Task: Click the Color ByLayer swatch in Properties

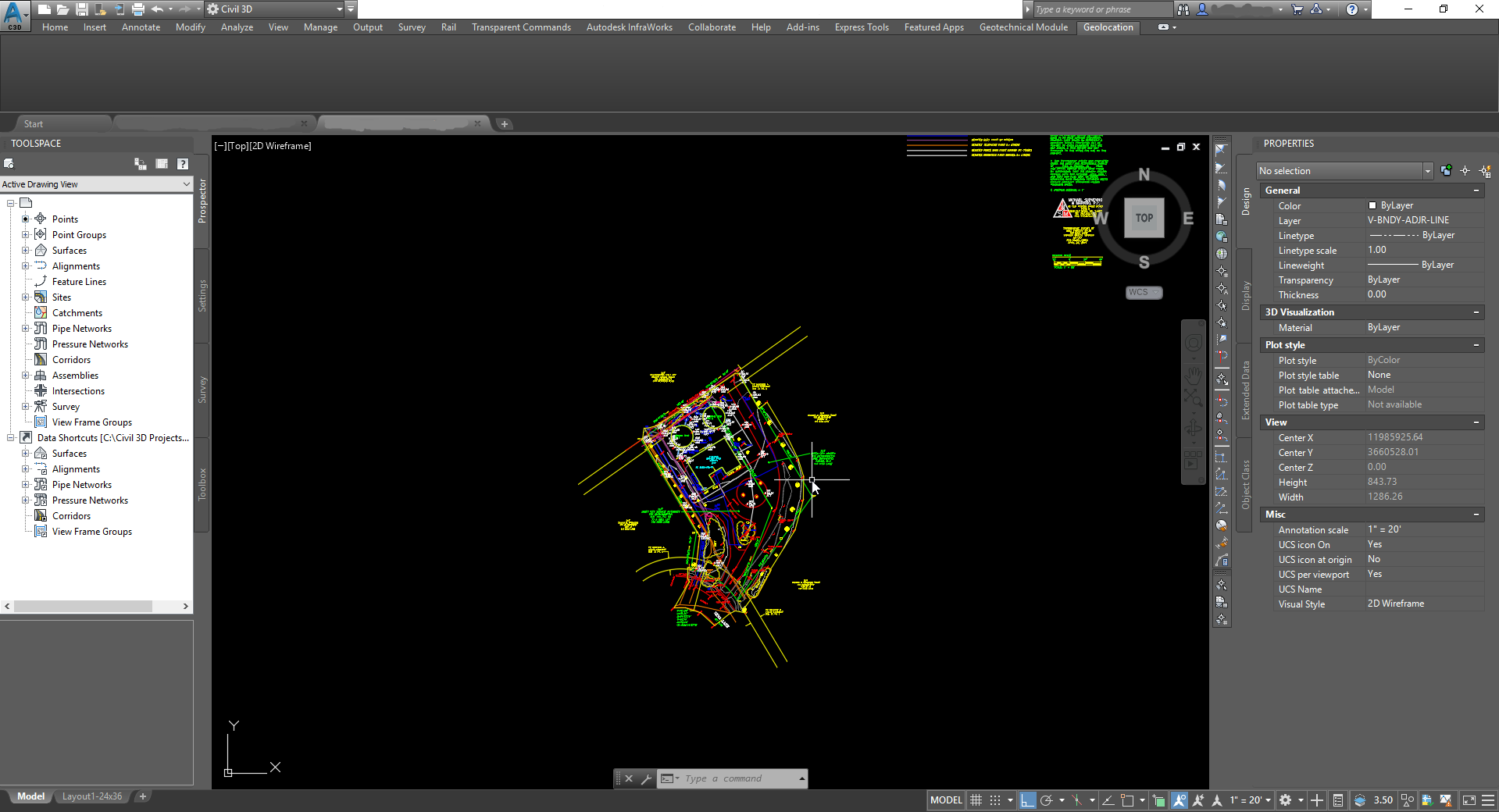Action: click(1372, 205)
